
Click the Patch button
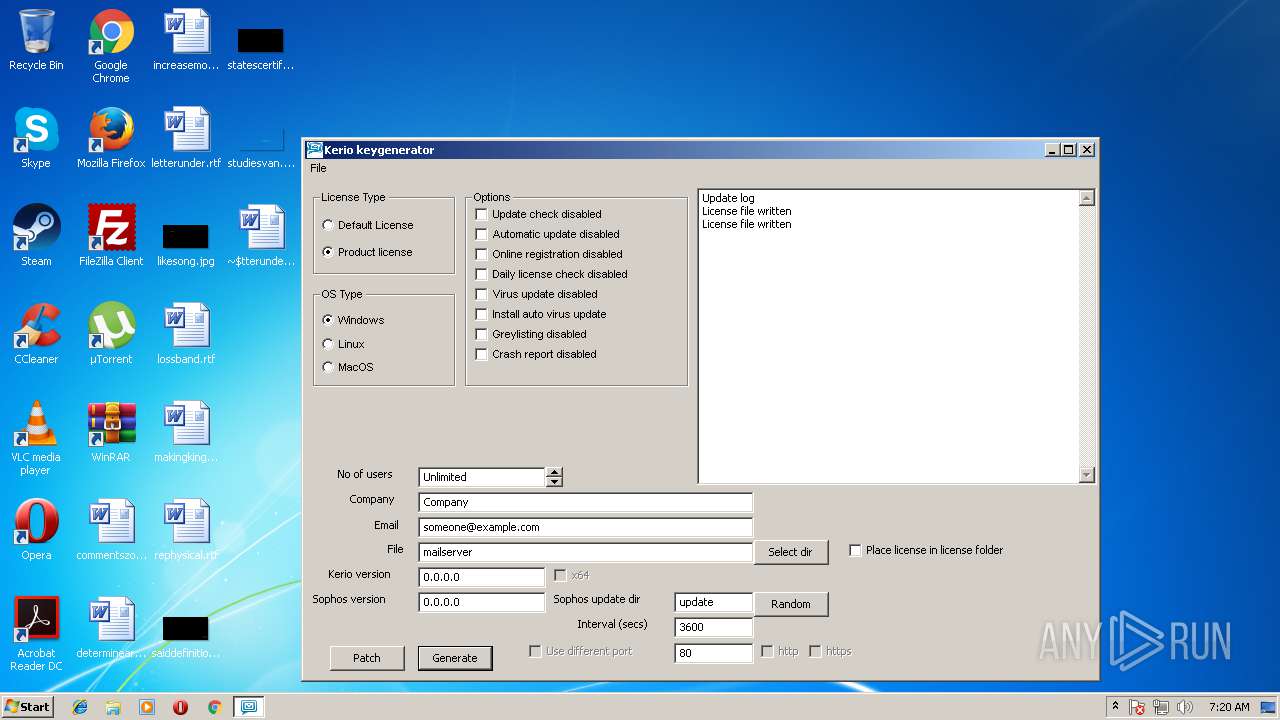click(367, 658)
